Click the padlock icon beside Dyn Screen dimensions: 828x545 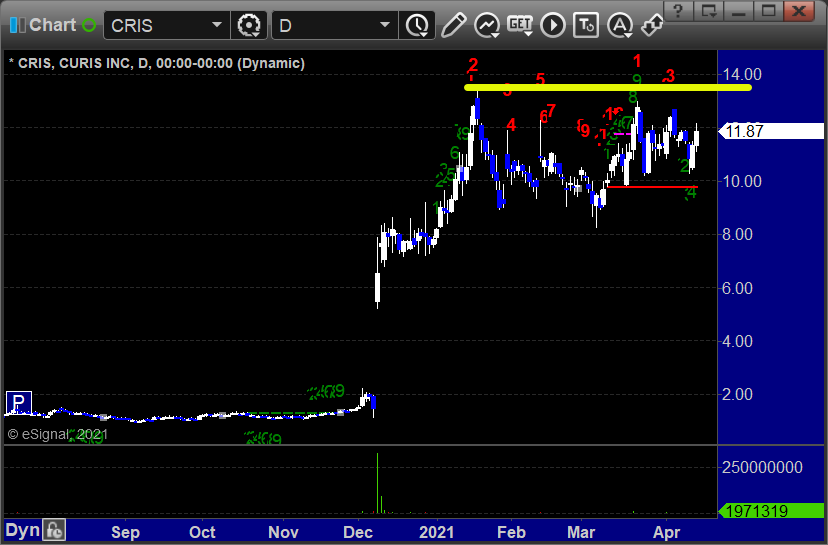(x=54, y=530)
